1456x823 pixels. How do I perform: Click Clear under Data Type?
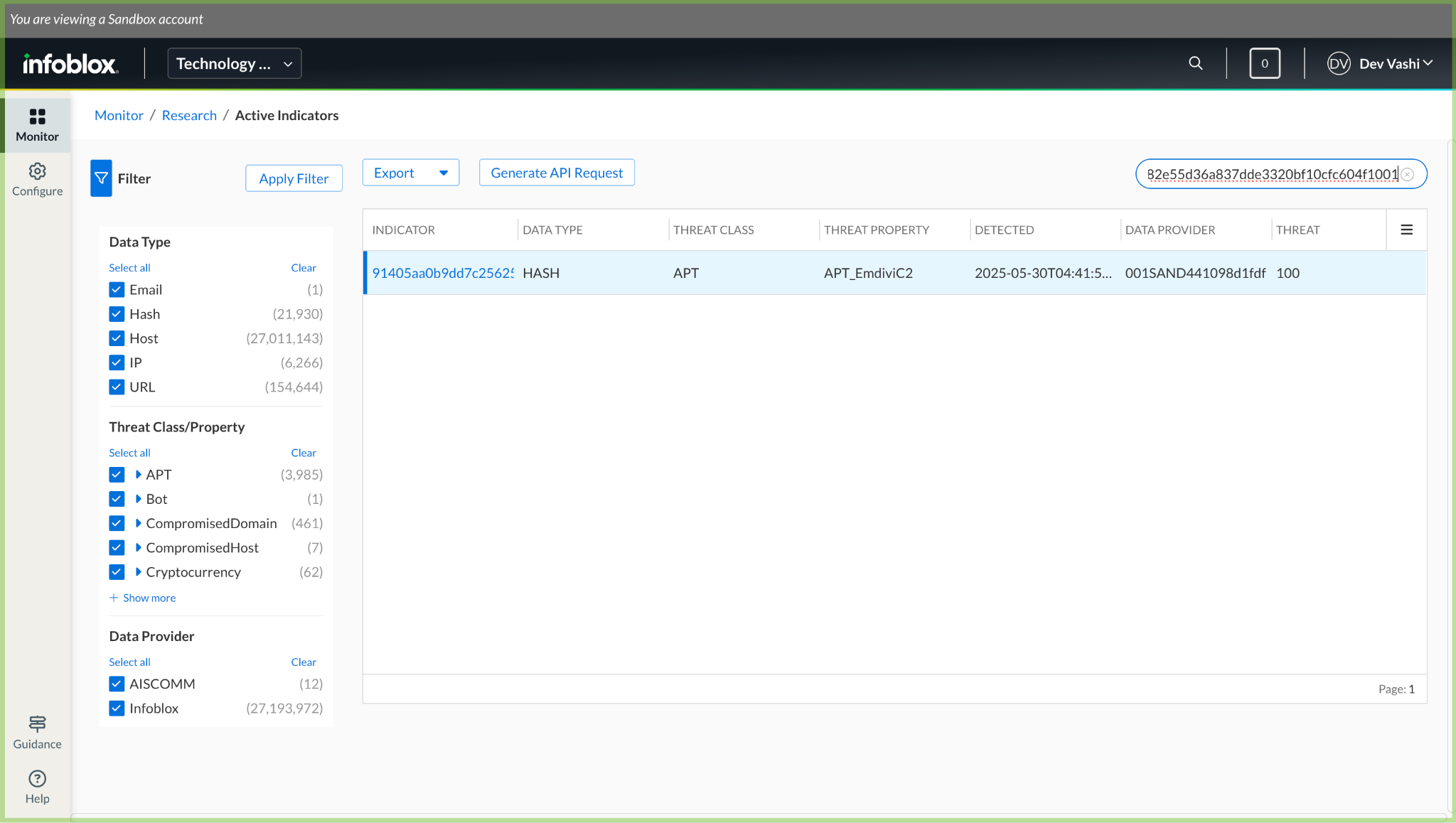coord(304,268)
